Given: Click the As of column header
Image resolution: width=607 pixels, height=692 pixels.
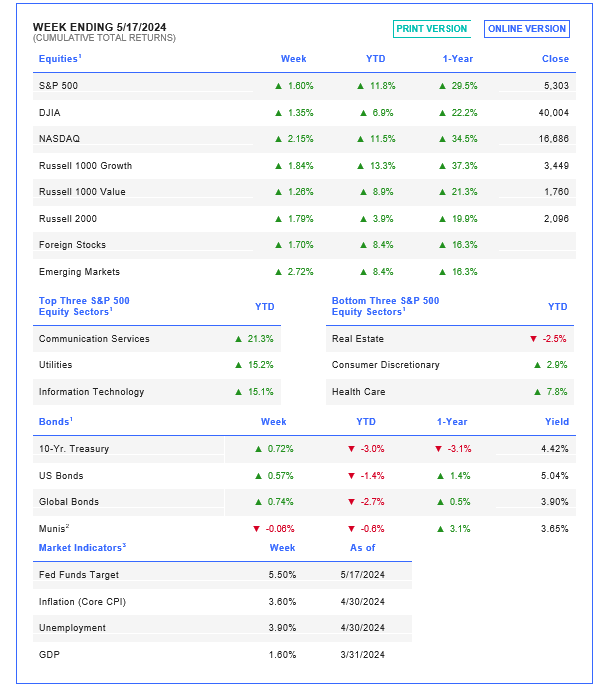Looking at the screenshot, I should click(x=362, y=548).
